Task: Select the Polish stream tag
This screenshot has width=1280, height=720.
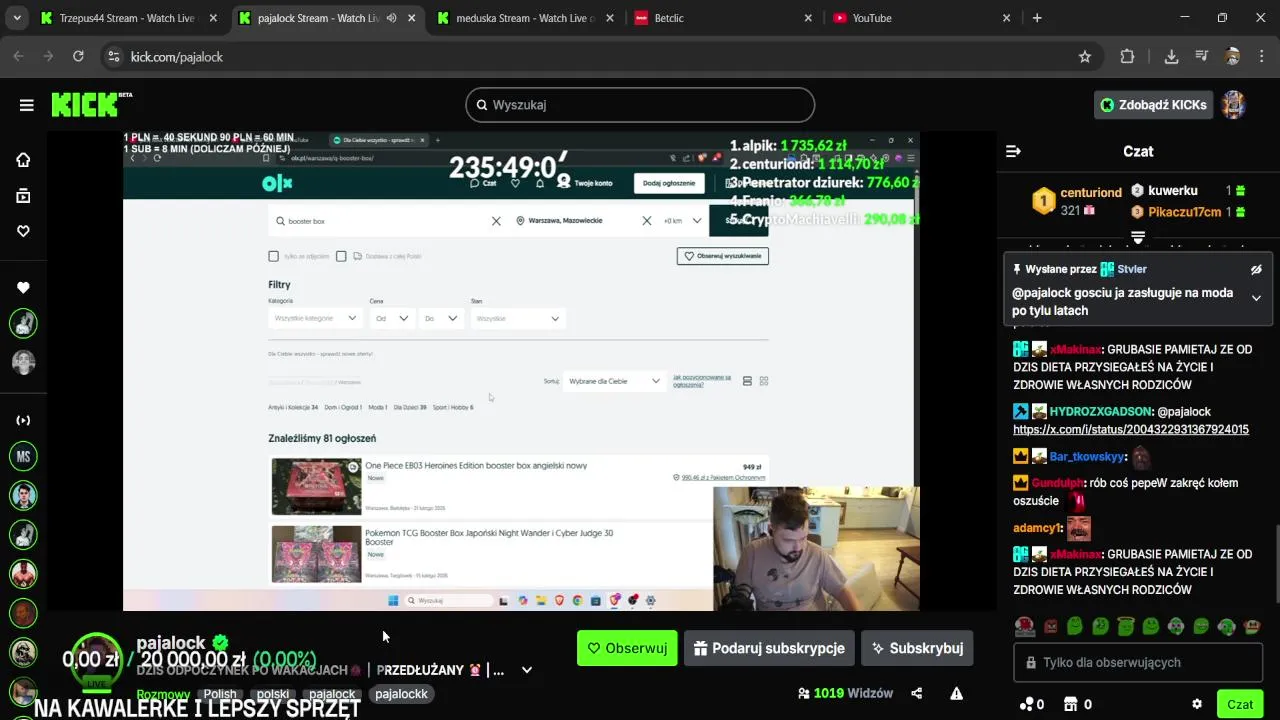Action: (x=220, y=694)
